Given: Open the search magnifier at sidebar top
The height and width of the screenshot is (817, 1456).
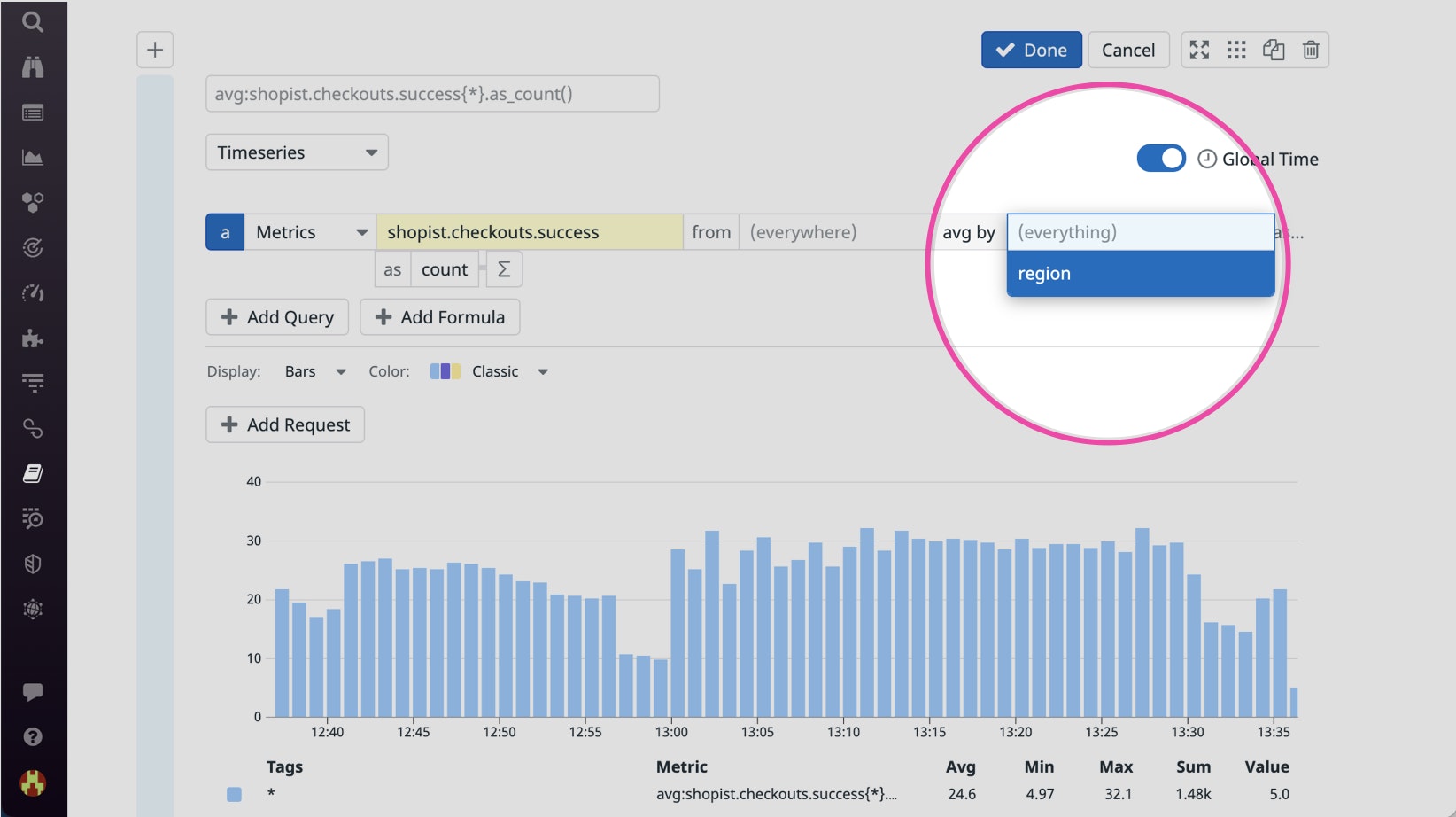Looking at the screenshot, I should click(x=34, y=22).
